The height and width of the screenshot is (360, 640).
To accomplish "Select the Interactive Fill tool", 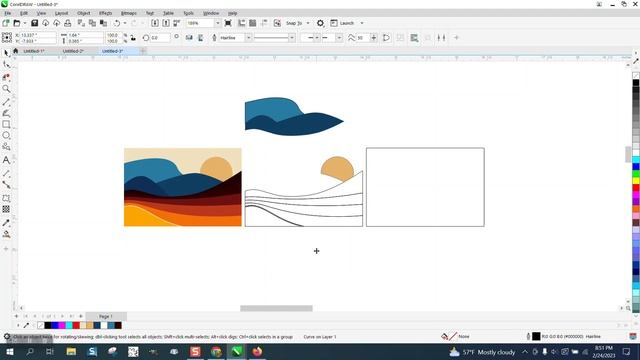I will point(6,234).
